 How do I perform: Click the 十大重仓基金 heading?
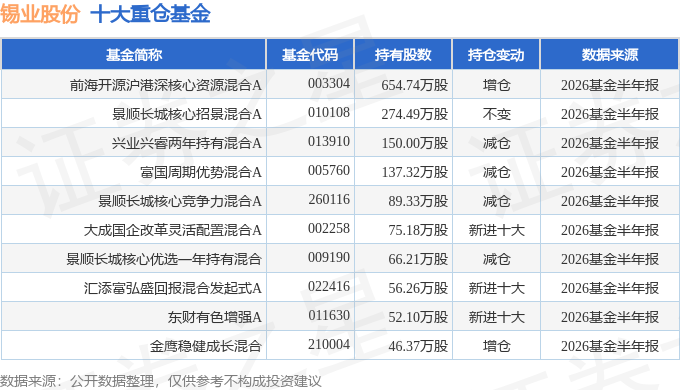150,13
